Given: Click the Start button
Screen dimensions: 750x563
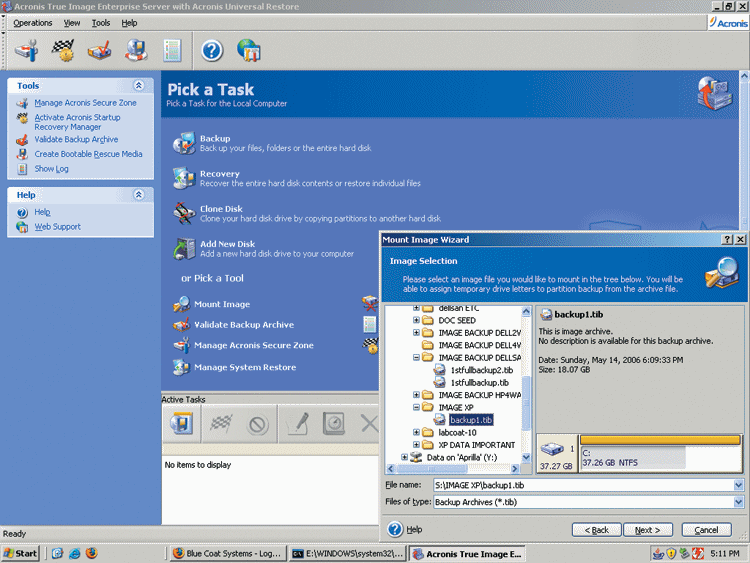Looking at the screenshot, I should coord(21,553).
